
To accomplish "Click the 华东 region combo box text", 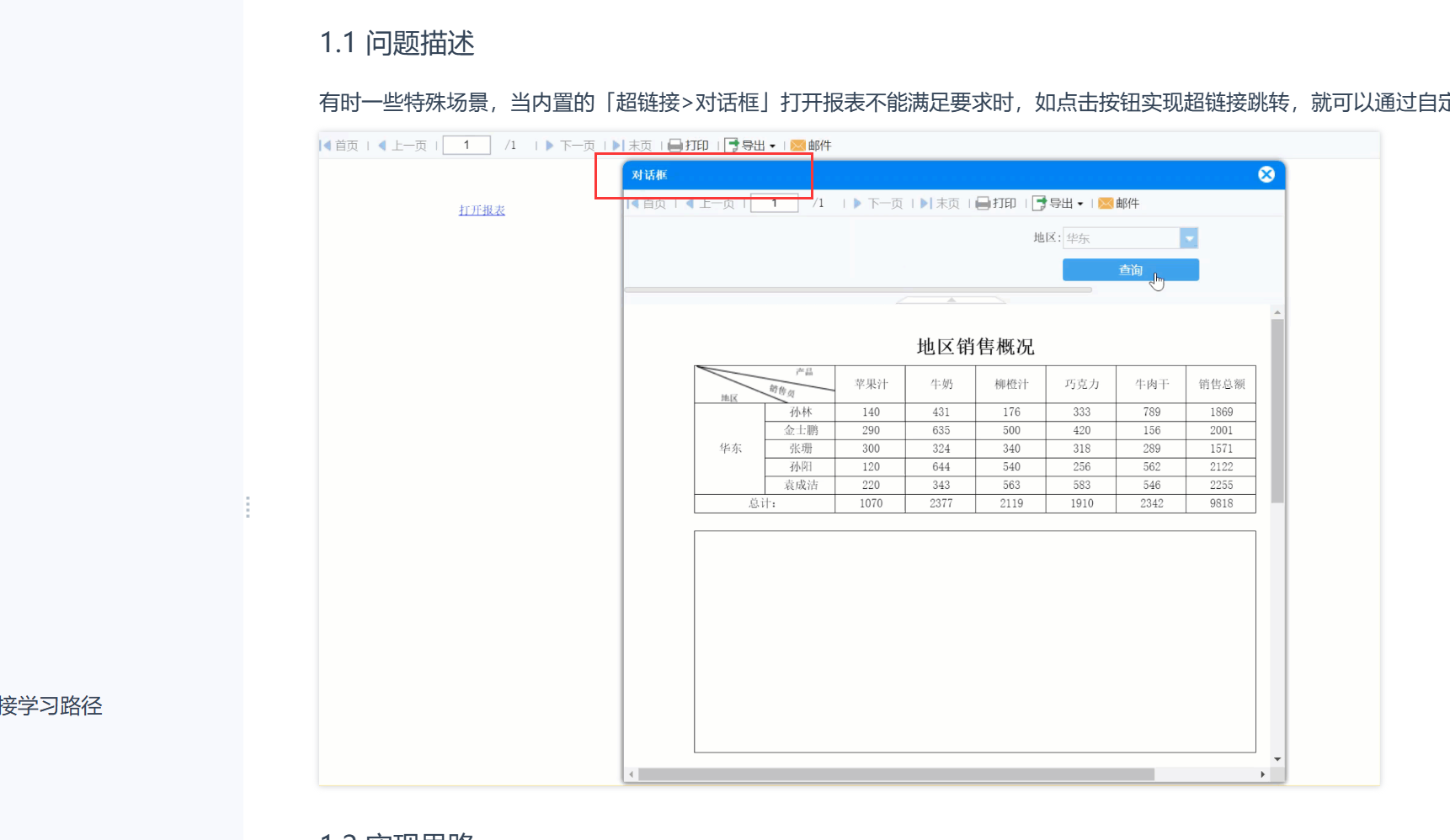I will click(1122, 238).
